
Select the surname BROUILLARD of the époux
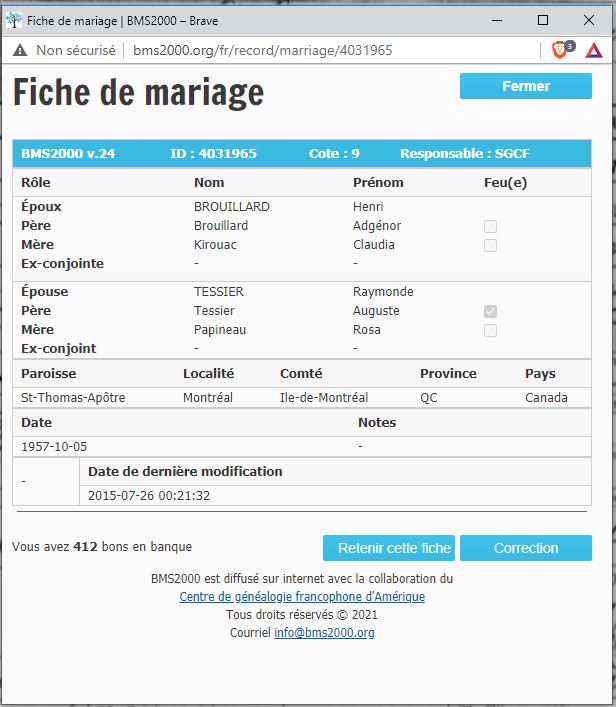[x=232, y=207]
